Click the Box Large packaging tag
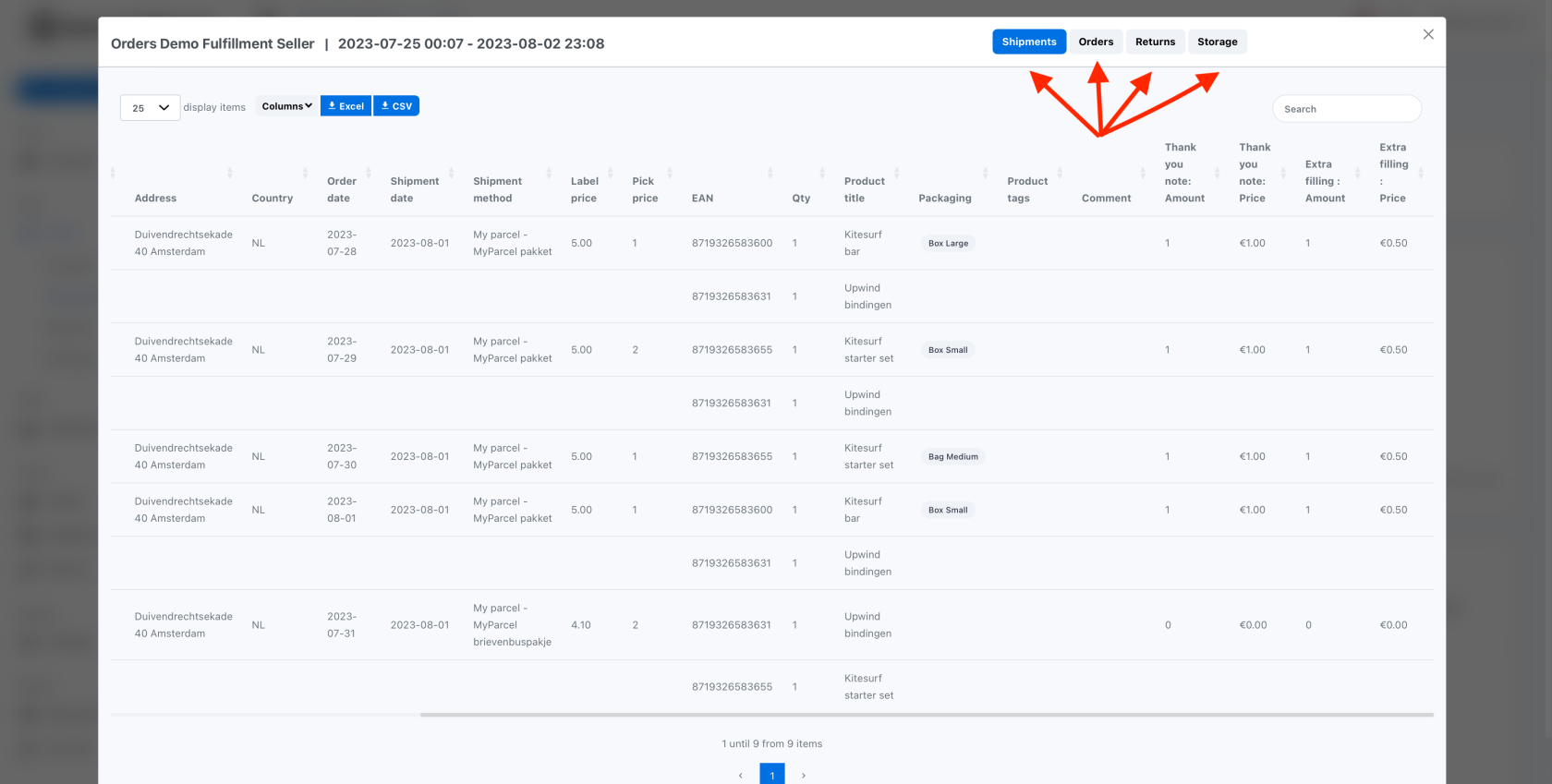Viewport: 1552px width, 784px height. (x=948, y=244)
